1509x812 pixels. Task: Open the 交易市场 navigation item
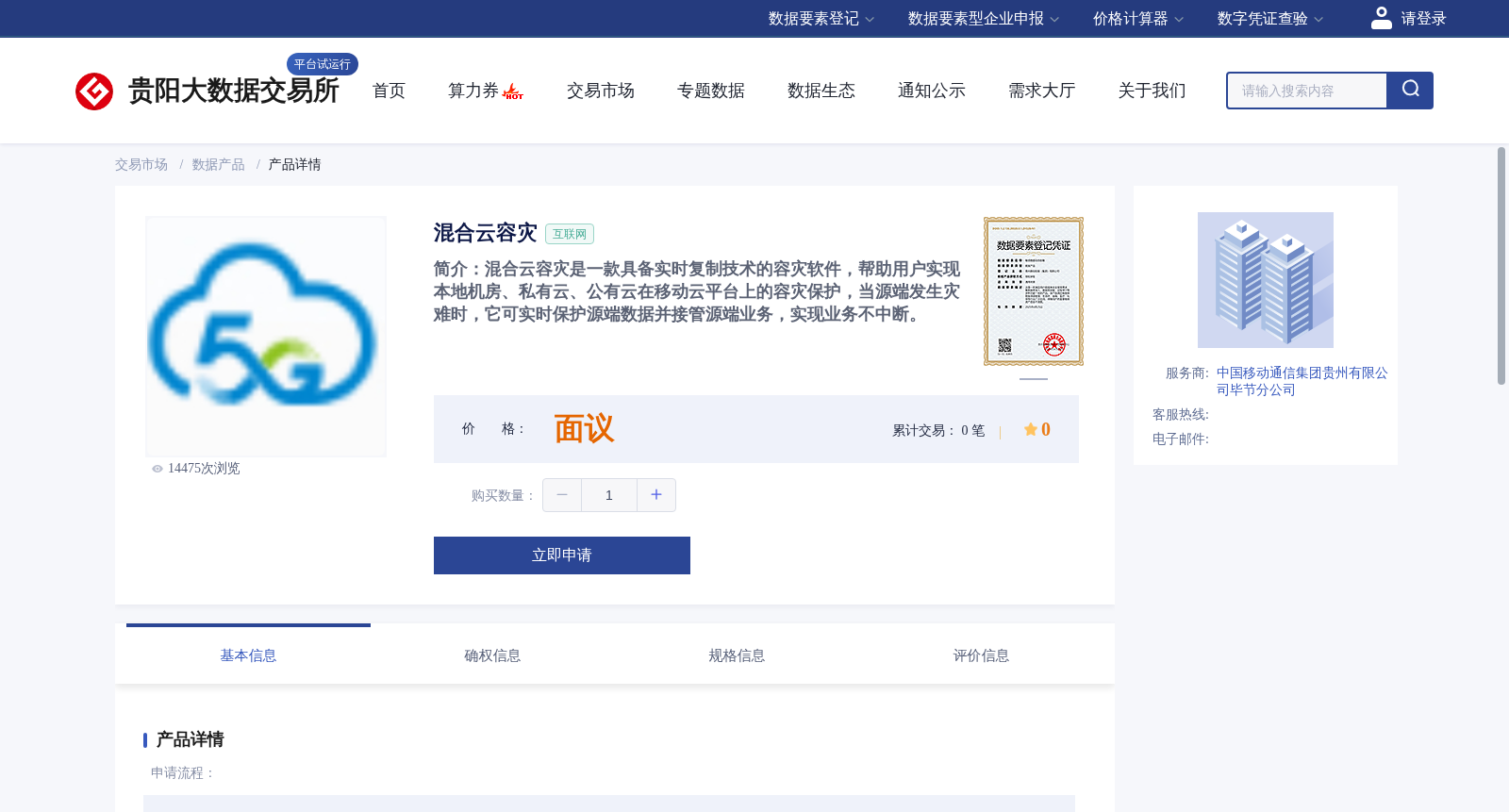point(601,91)
